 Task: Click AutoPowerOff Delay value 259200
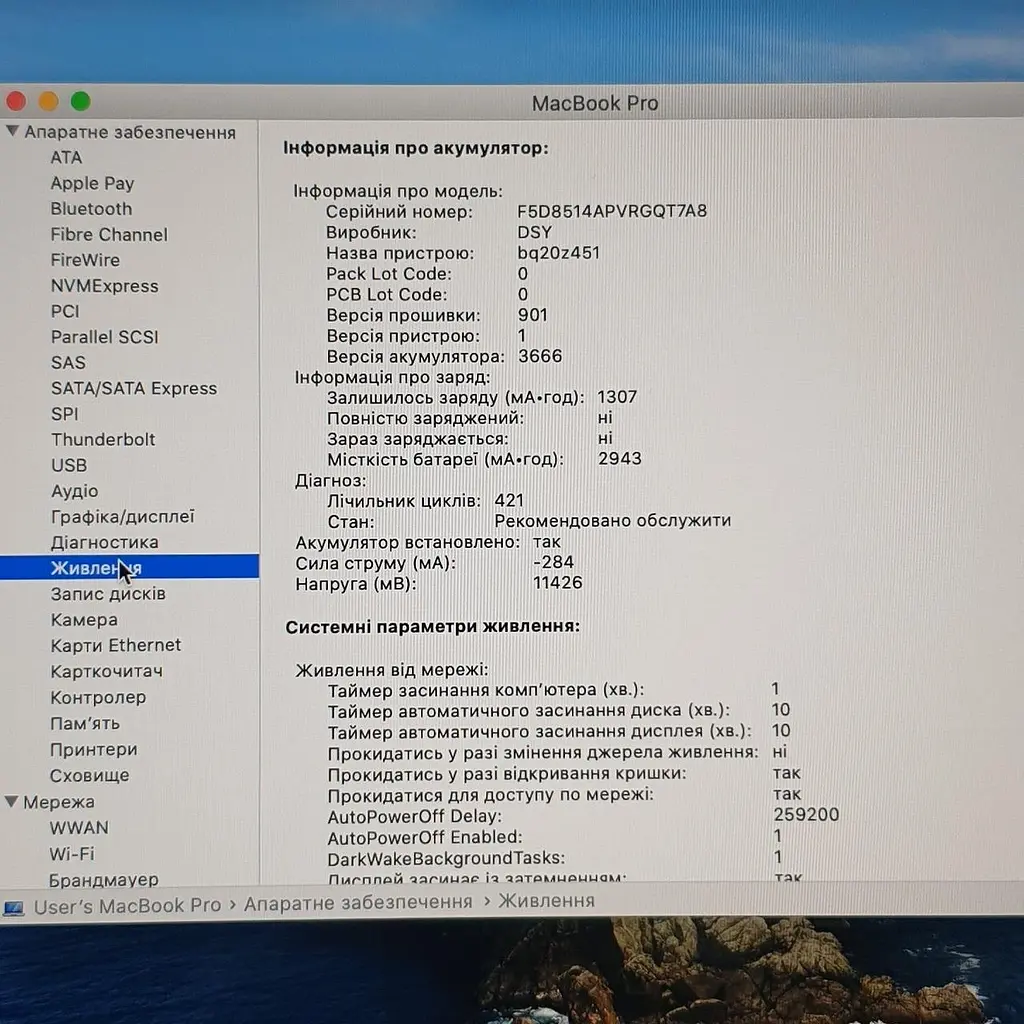[x=807, y=814]
